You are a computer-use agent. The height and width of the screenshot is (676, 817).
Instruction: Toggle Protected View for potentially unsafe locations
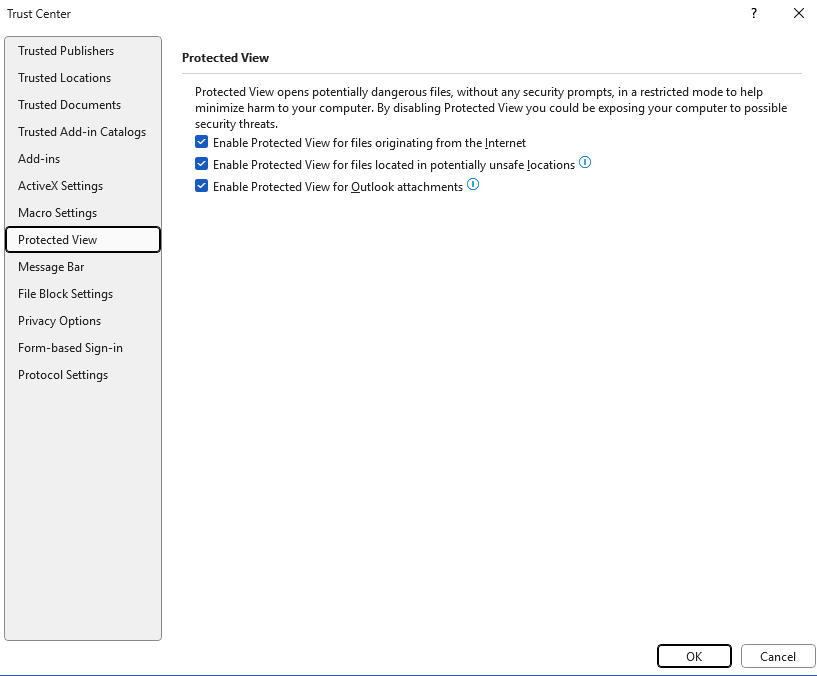[x=202, y=164]
